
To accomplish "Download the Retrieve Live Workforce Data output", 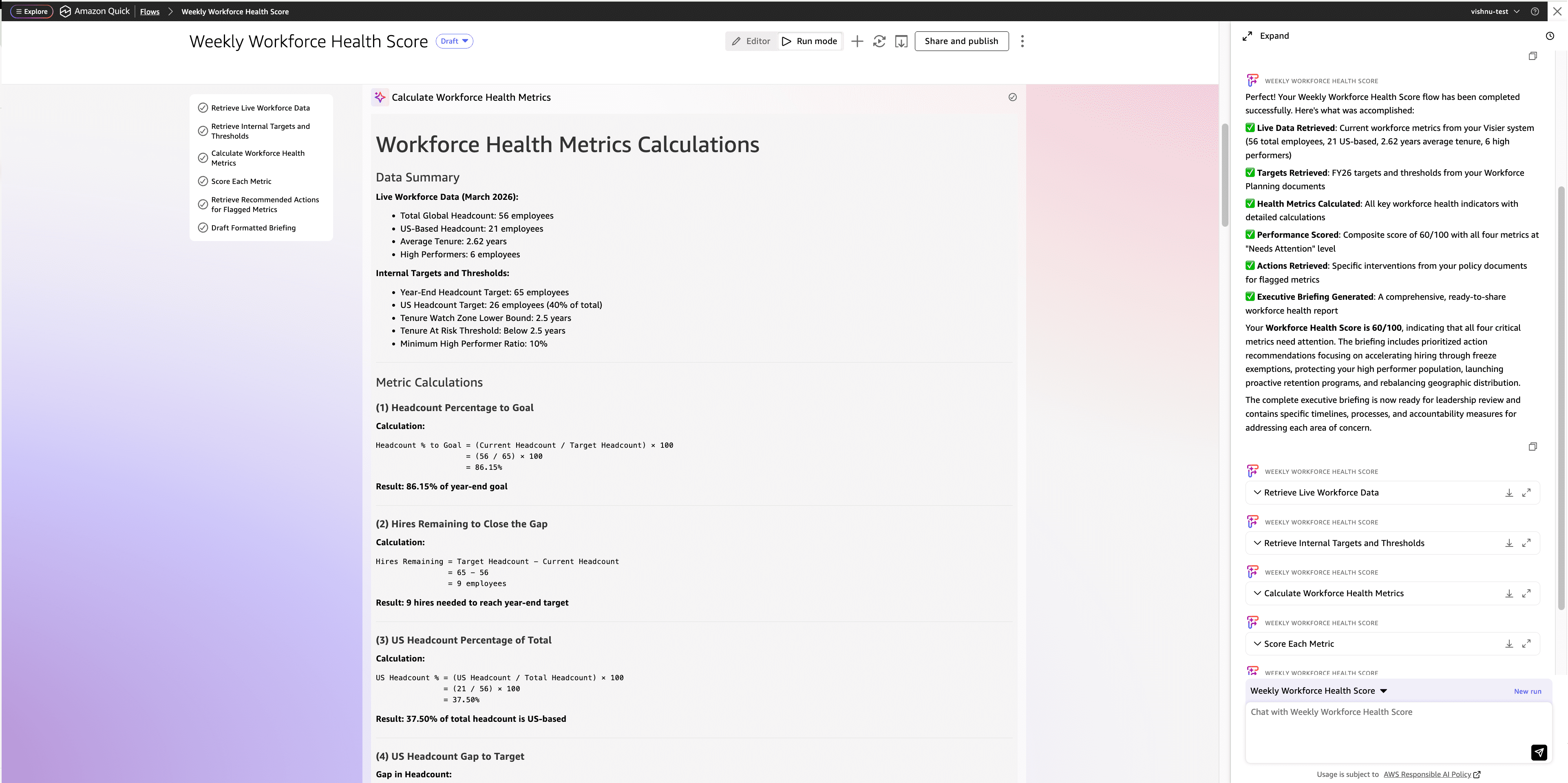I will coord(1509,493).
